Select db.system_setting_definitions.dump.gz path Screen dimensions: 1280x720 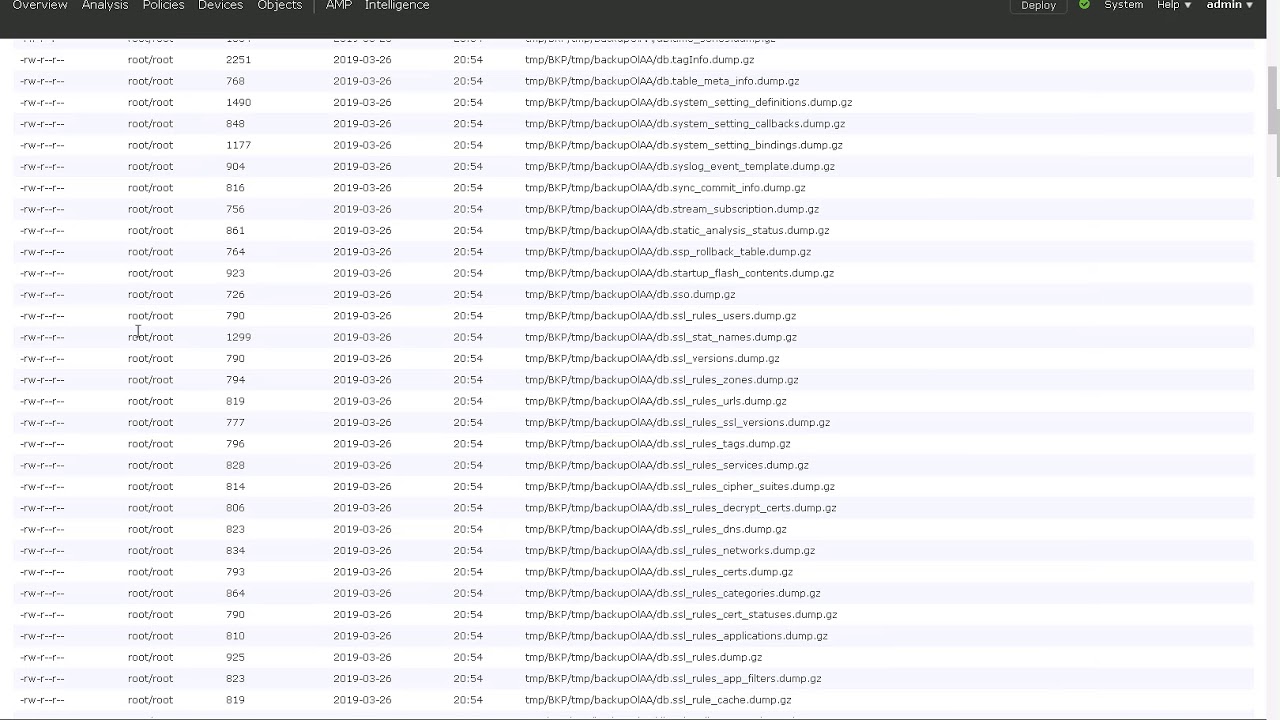click(688, 102)
